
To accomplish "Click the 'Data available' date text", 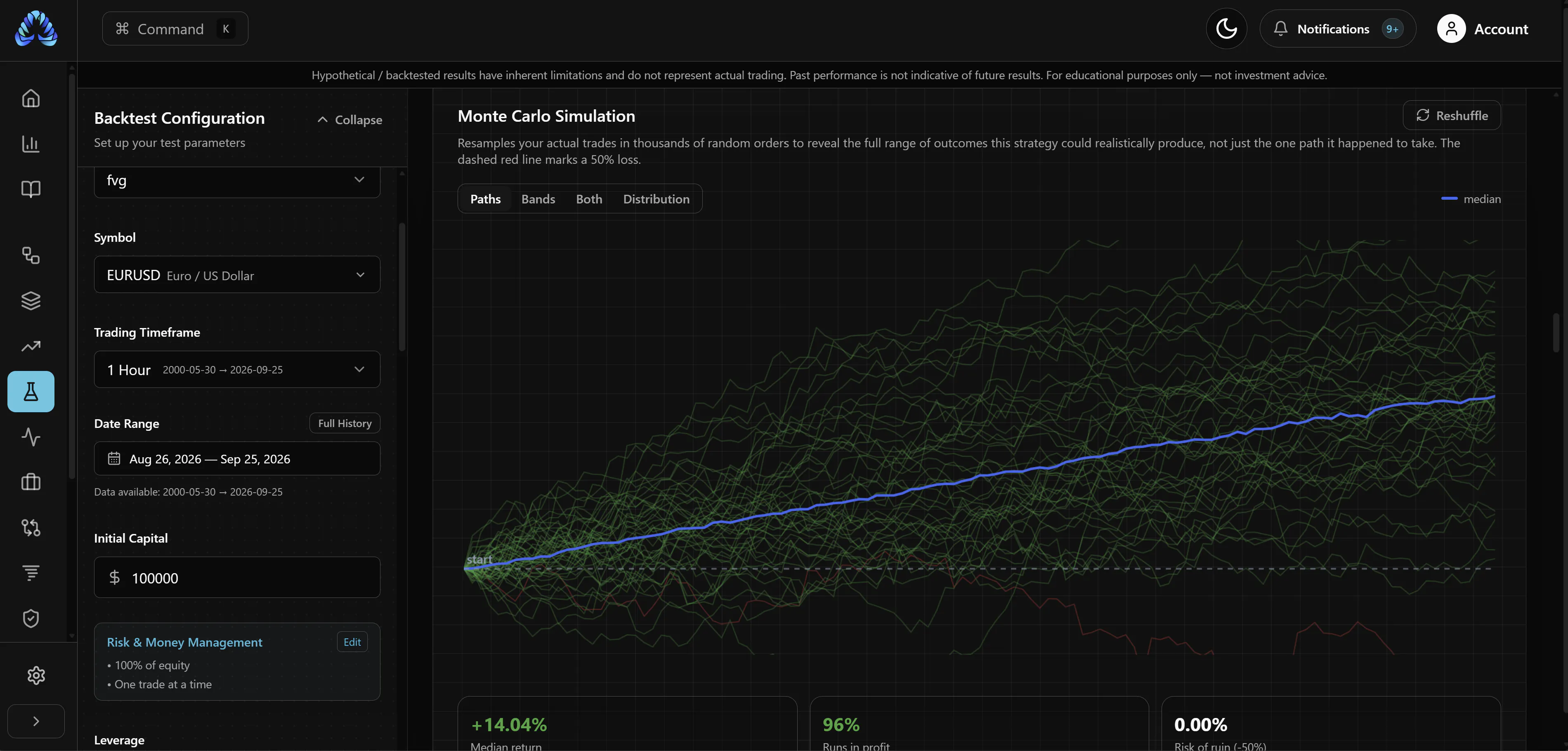I will tap(188, 492).
